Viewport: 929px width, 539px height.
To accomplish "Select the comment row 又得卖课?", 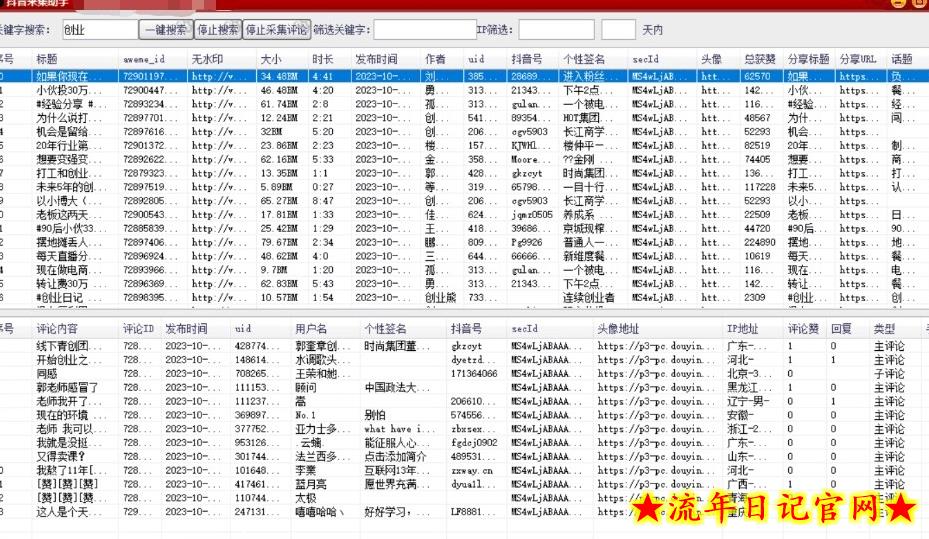I will pyautogui.click(x=462, y=457).
